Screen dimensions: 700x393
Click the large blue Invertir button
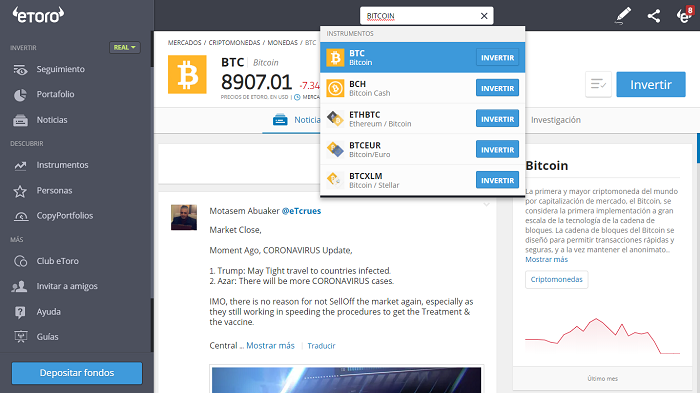coord(651,84)
